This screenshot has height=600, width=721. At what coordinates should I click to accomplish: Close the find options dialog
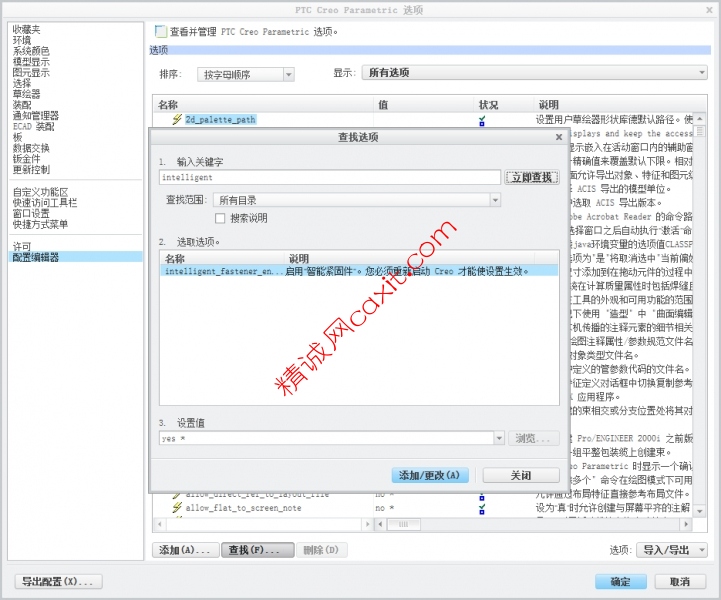[x=559, y=137]
